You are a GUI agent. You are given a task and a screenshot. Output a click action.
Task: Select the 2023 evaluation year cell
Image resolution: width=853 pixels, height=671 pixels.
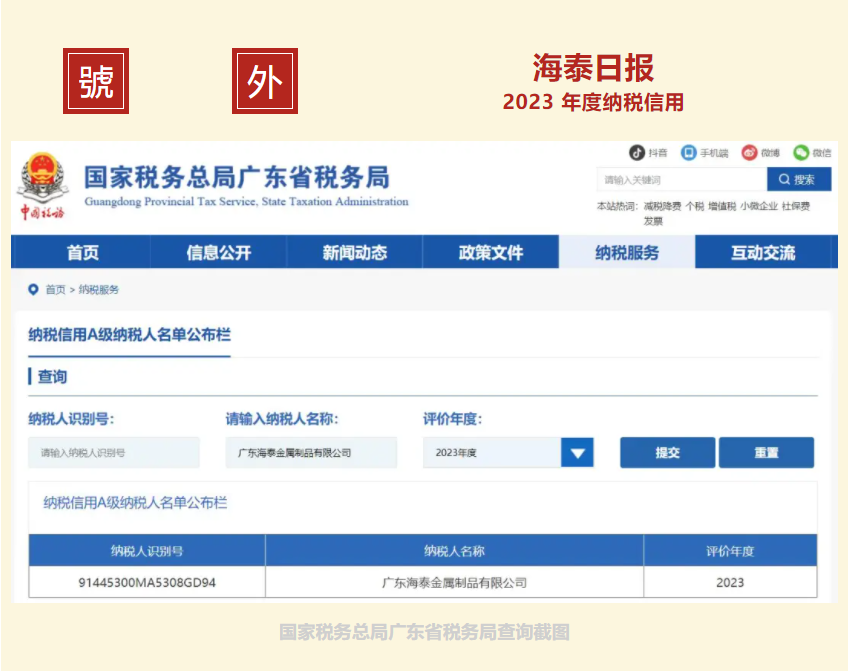730,582
